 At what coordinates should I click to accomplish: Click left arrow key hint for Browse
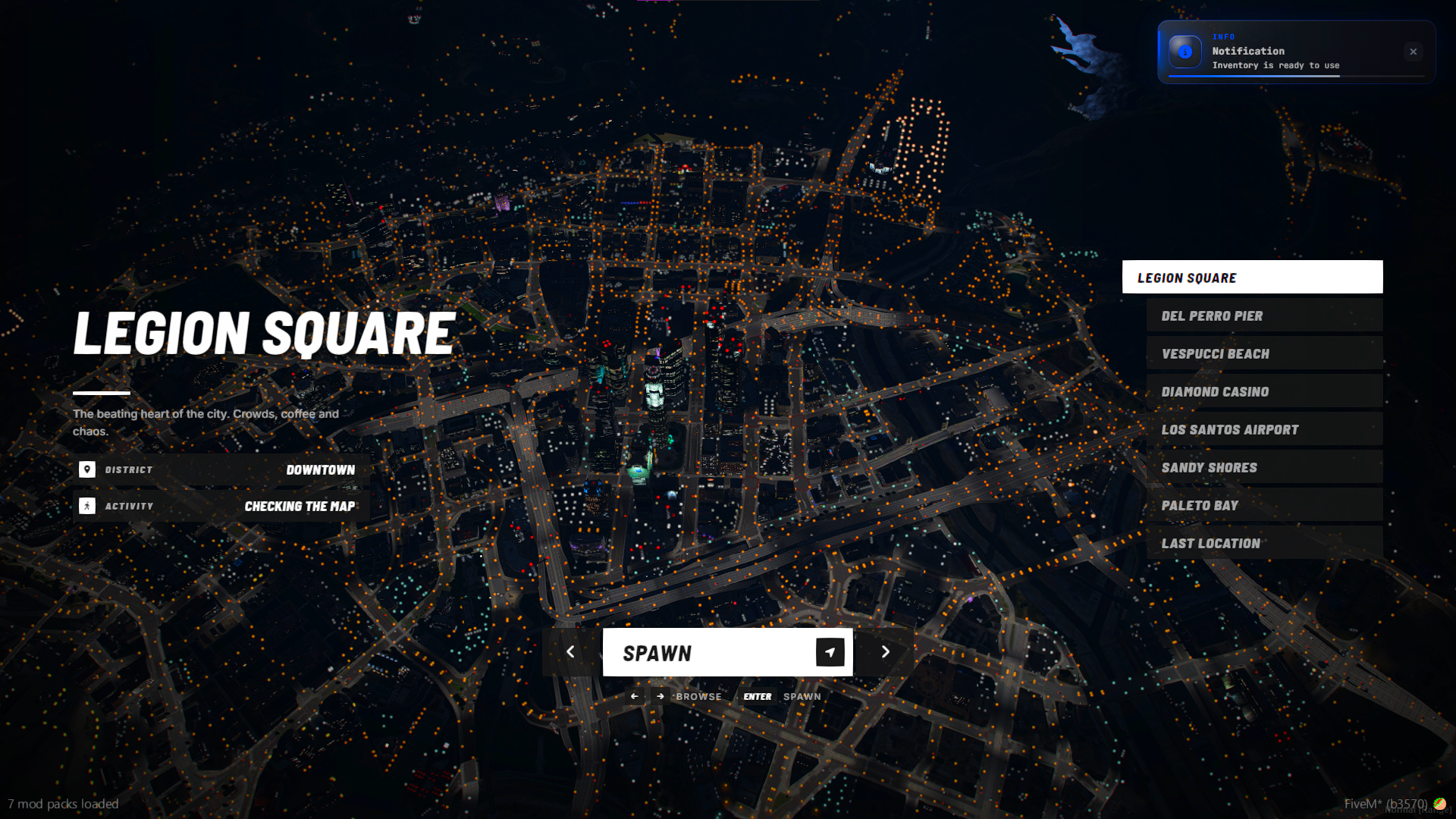634,696
